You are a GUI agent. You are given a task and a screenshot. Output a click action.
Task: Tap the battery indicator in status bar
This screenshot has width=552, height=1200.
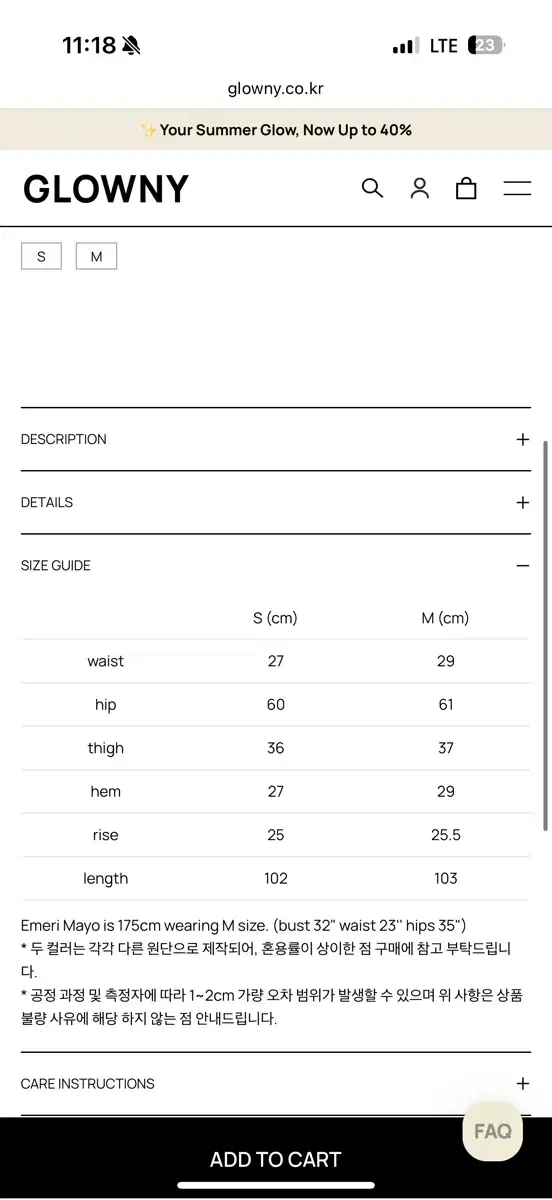(x=489, y=46)
